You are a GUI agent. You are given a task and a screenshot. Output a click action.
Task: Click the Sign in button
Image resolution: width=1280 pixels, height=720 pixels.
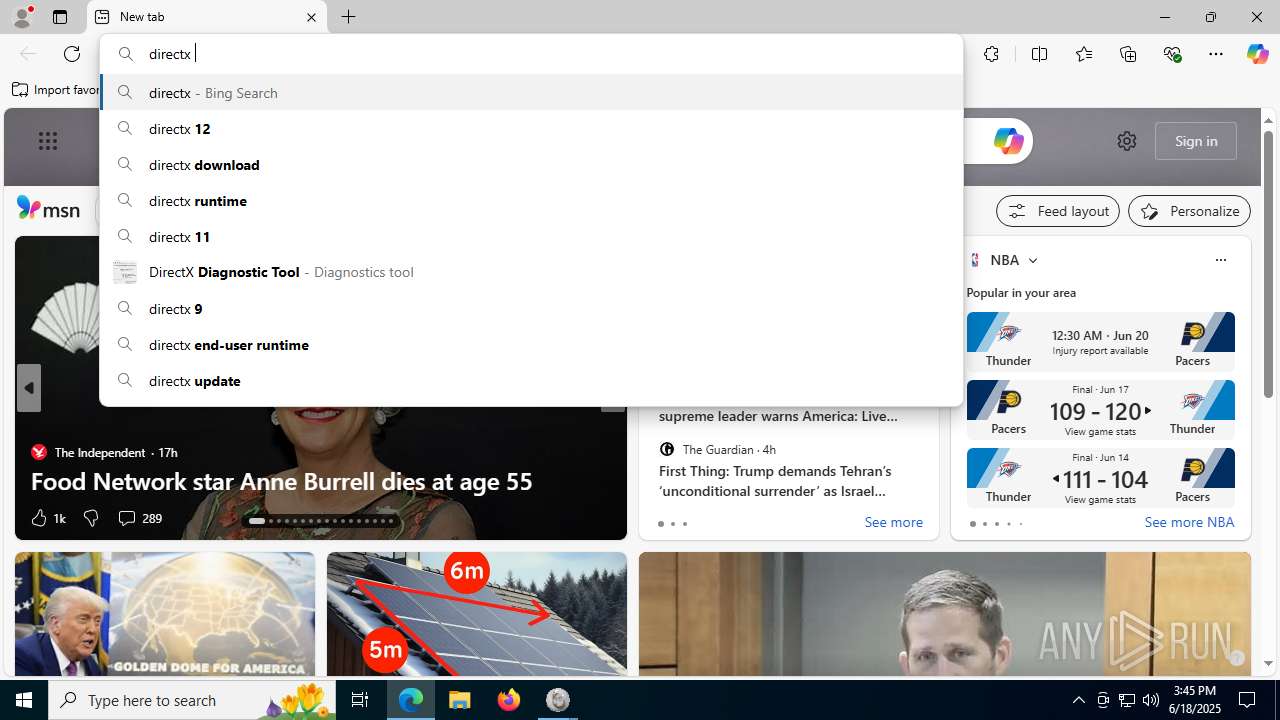[1196, 141]
